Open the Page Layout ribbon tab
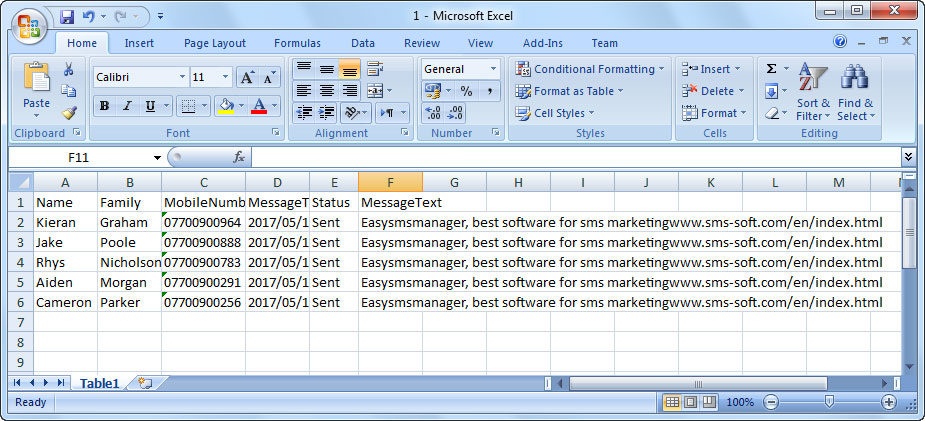925x421 pixels. 215,43
